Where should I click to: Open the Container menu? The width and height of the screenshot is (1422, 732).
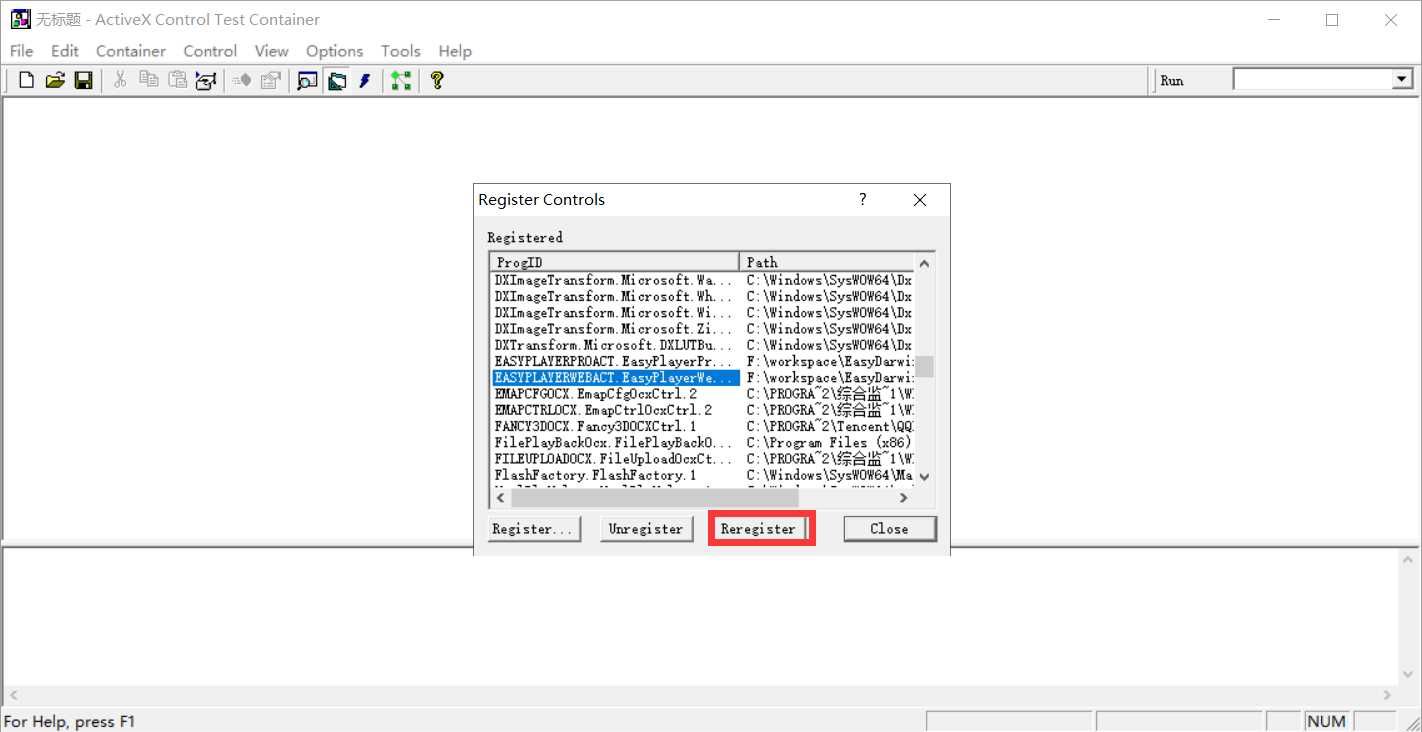point(131,51)
